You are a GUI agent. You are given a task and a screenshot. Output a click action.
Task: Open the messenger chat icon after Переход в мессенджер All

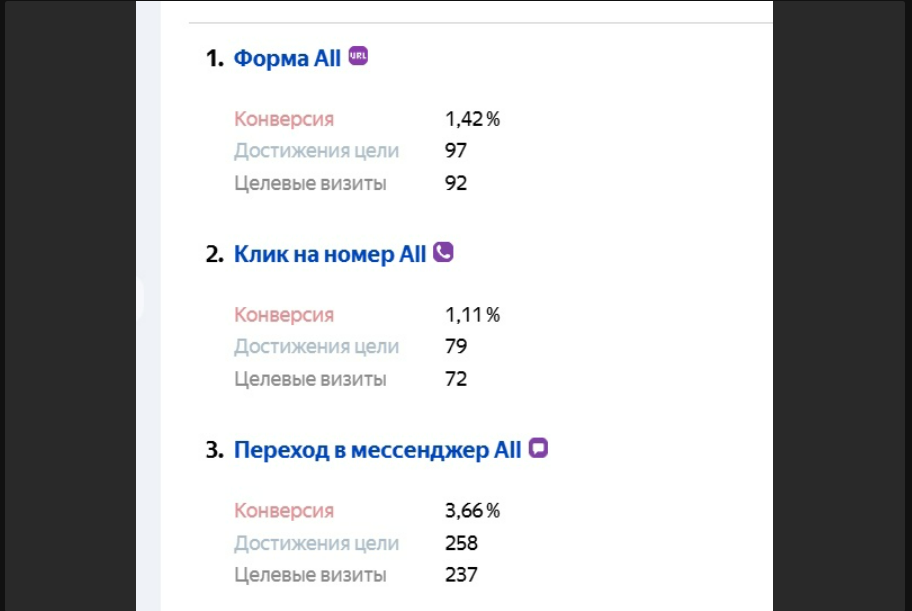coord(537,447)
